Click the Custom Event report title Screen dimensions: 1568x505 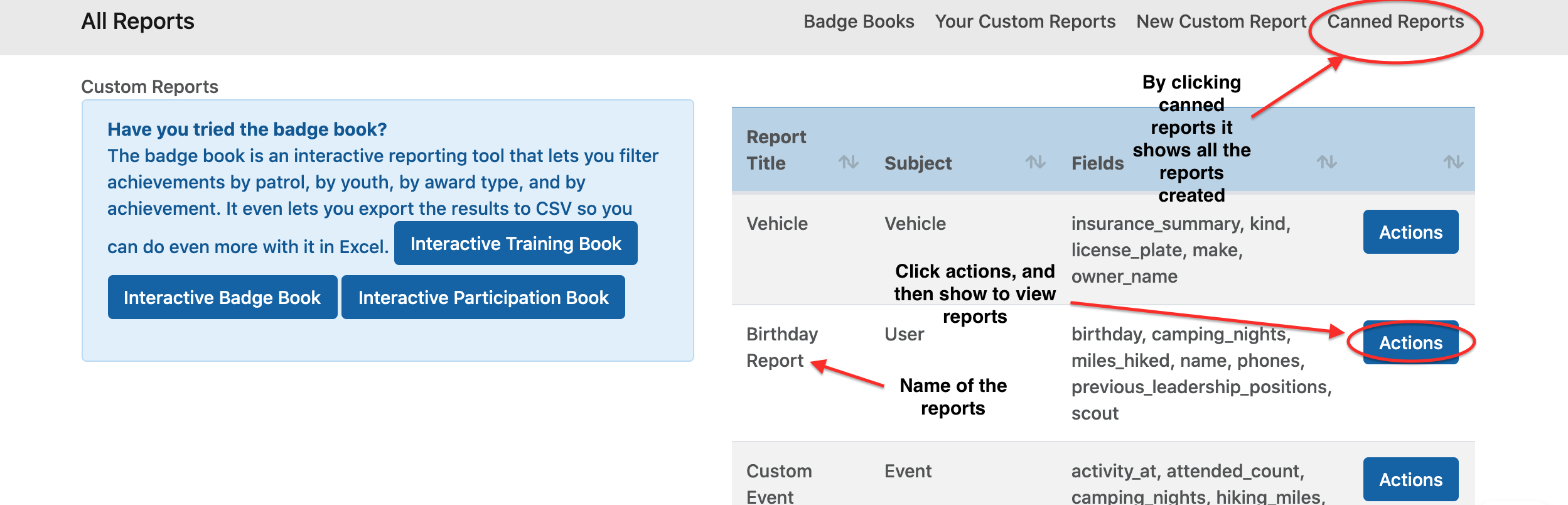point(778,484)
